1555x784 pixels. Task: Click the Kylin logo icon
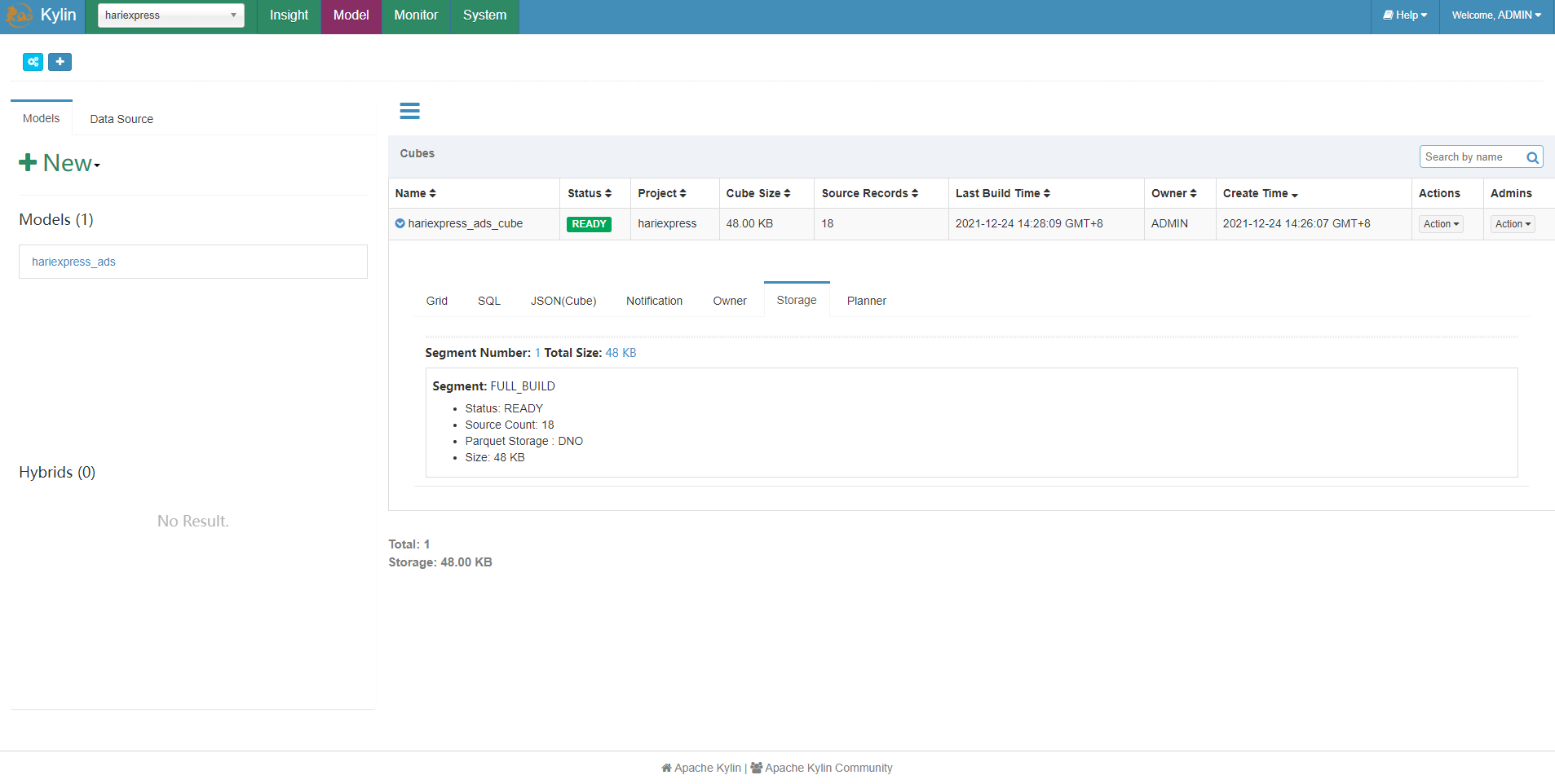20,15
